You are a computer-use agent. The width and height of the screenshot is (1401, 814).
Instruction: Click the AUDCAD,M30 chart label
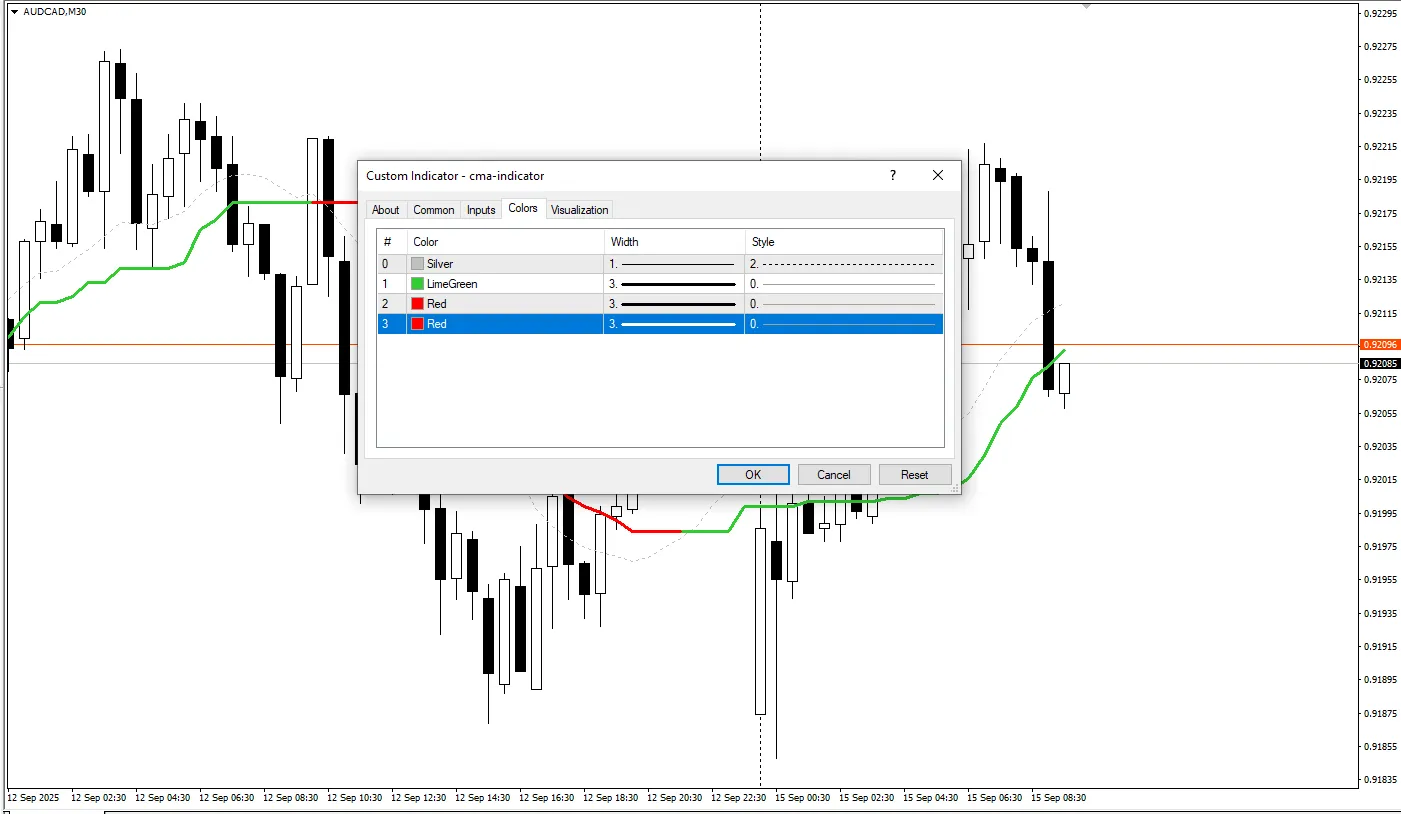point(54,12)
